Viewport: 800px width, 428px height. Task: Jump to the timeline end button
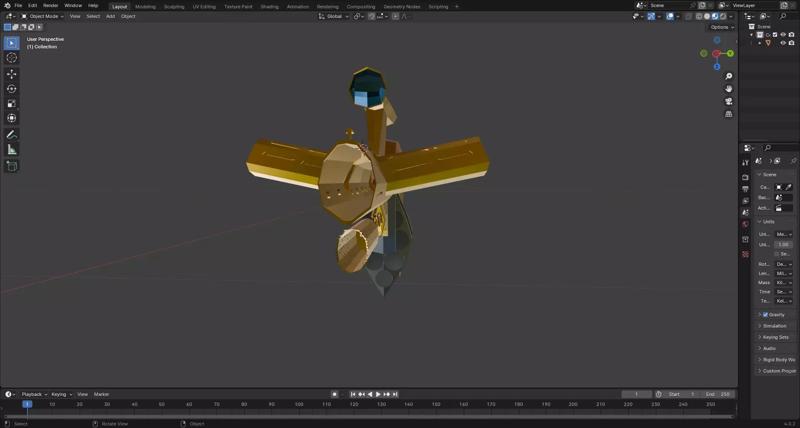tap(395, 394)
